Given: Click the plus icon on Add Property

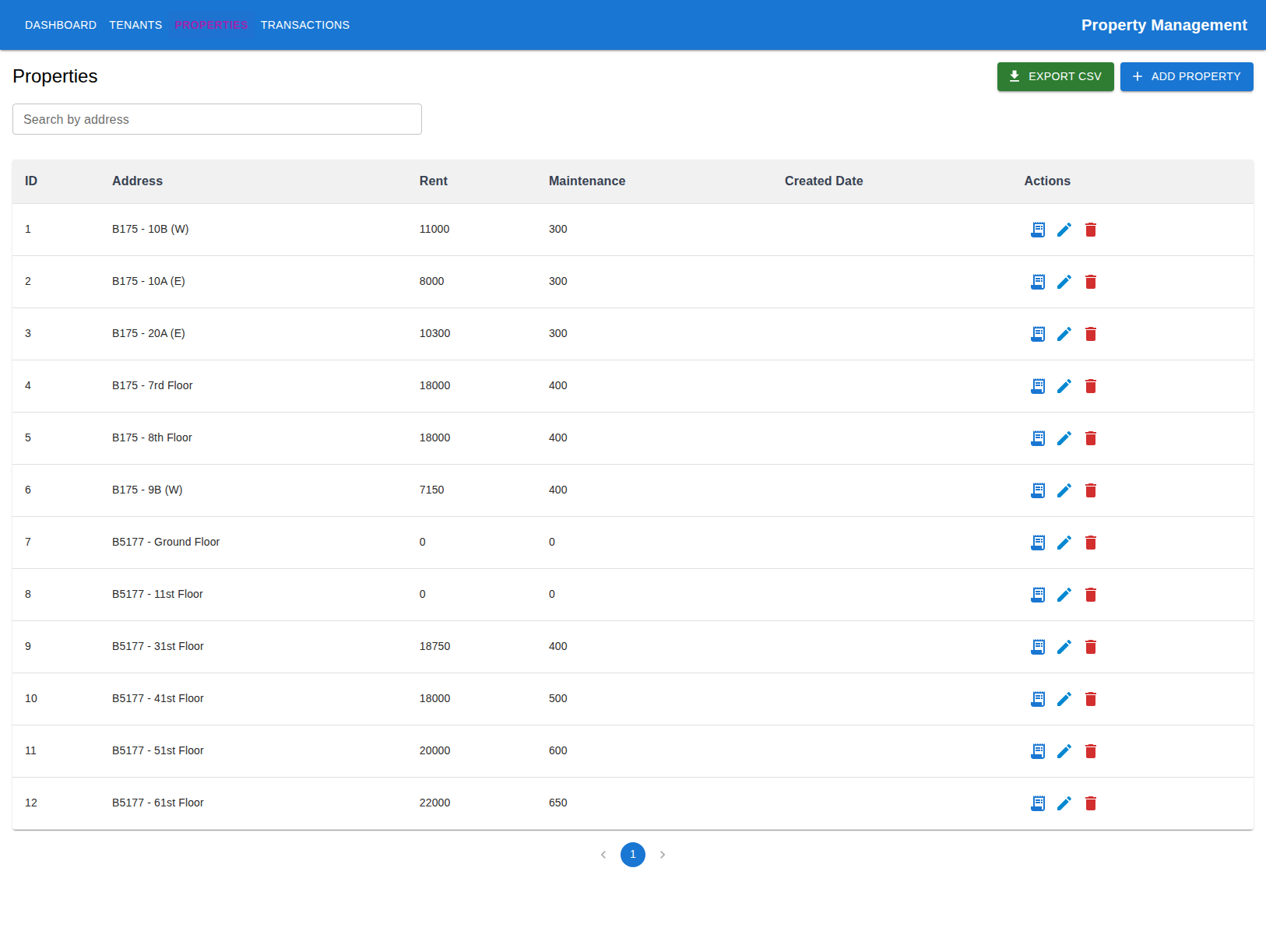Looking at the screenshot, I should coord(1138,76).
